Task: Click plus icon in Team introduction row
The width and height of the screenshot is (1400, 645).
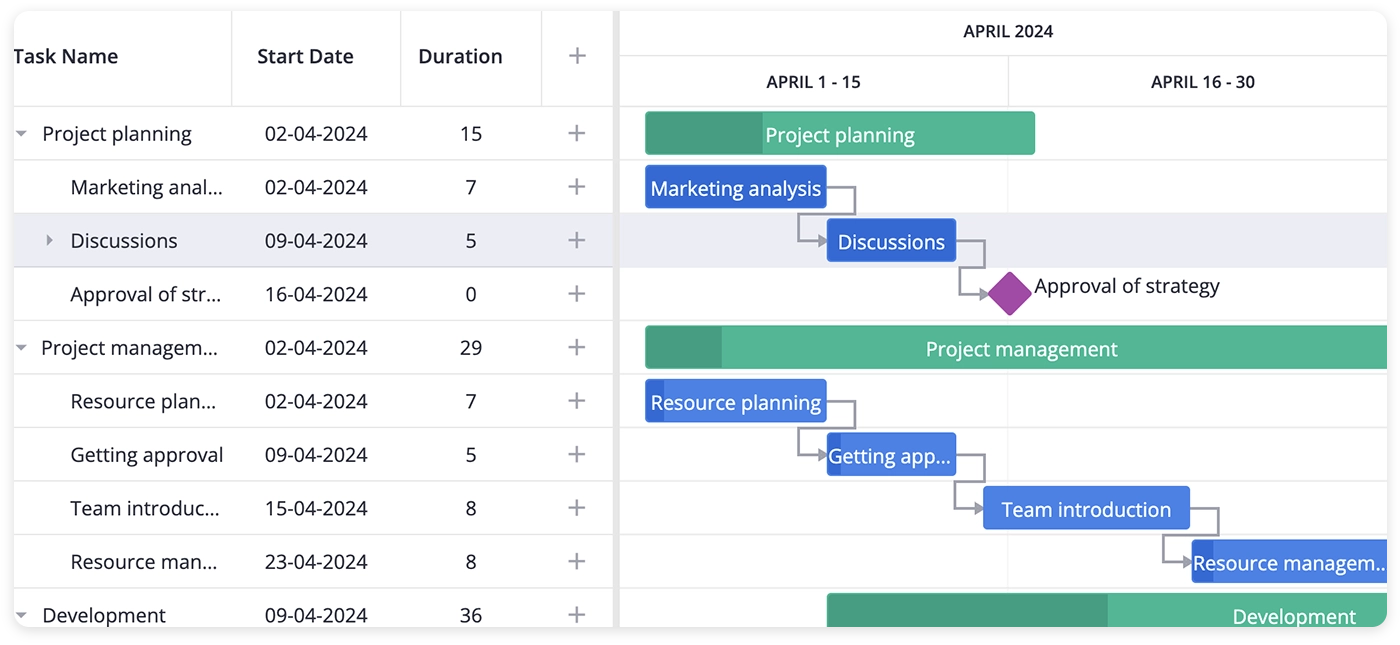Action: pyautogui.click(x=577, y=508)
